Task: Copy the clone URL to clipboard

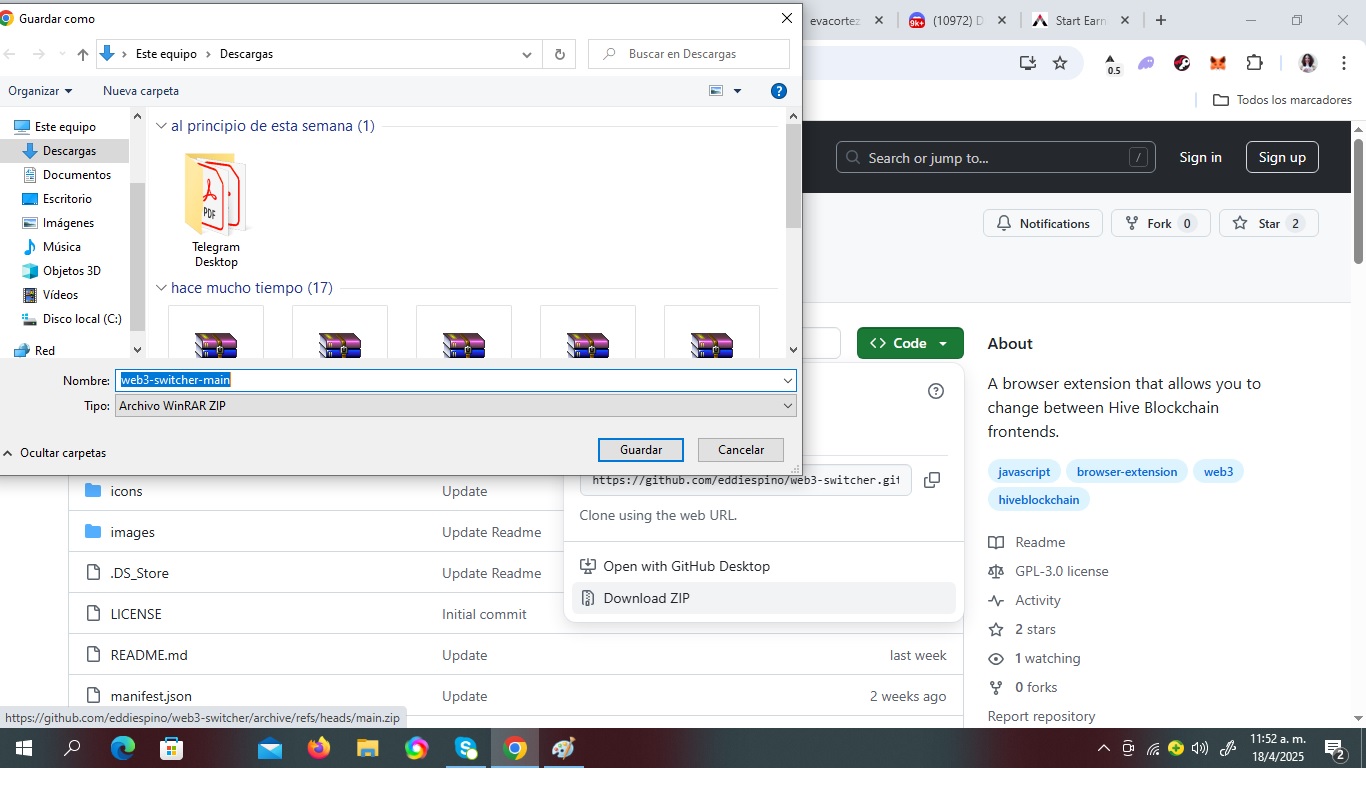Action: coord(932,480)
